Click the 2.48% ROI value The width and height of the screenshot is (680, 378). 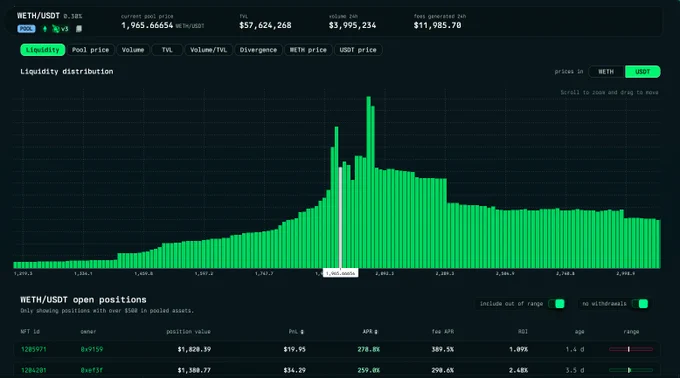pos(519,370)
